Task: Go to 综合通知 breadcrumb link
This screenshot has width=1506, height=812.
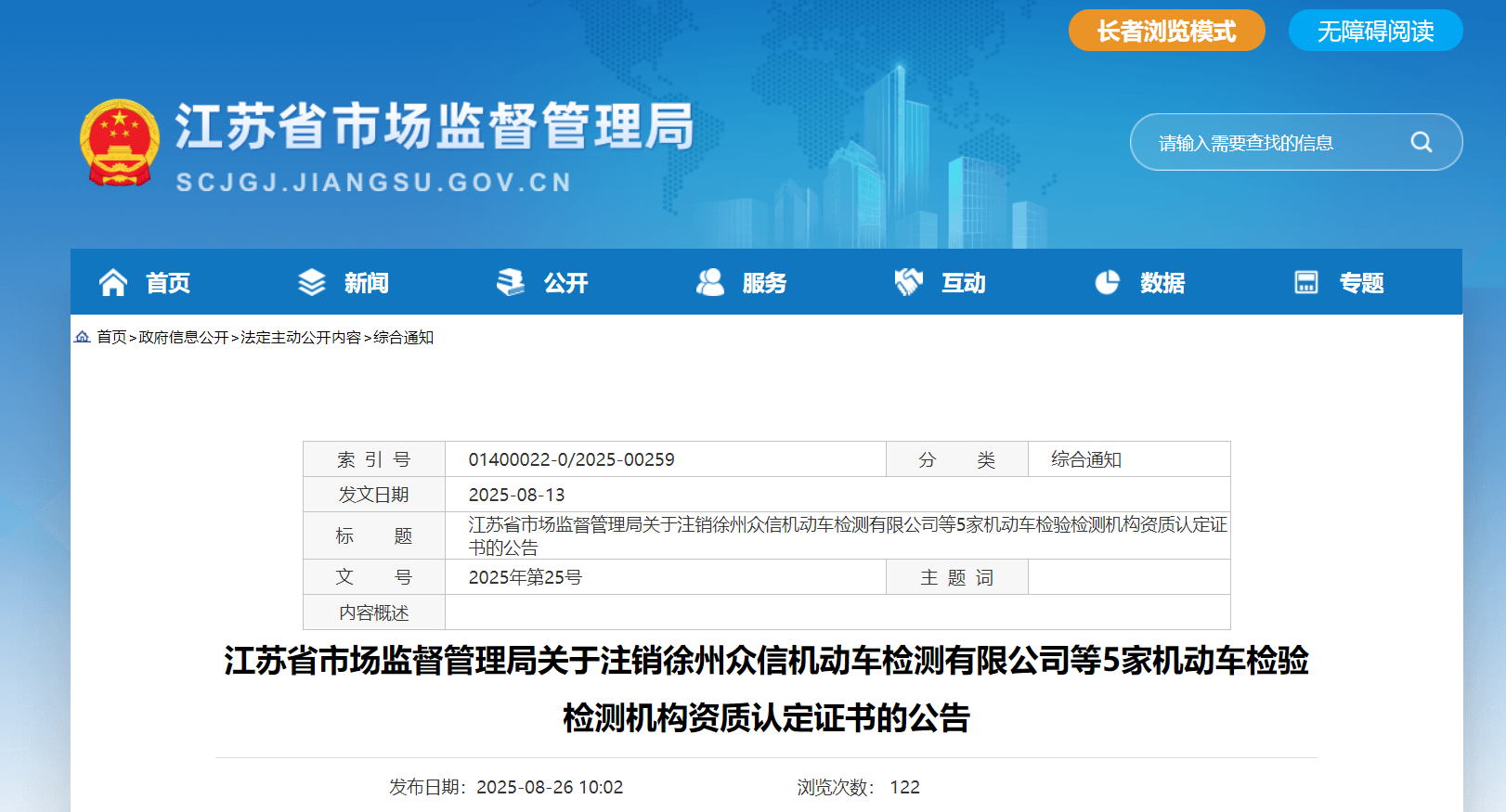Action: point(404,337)
